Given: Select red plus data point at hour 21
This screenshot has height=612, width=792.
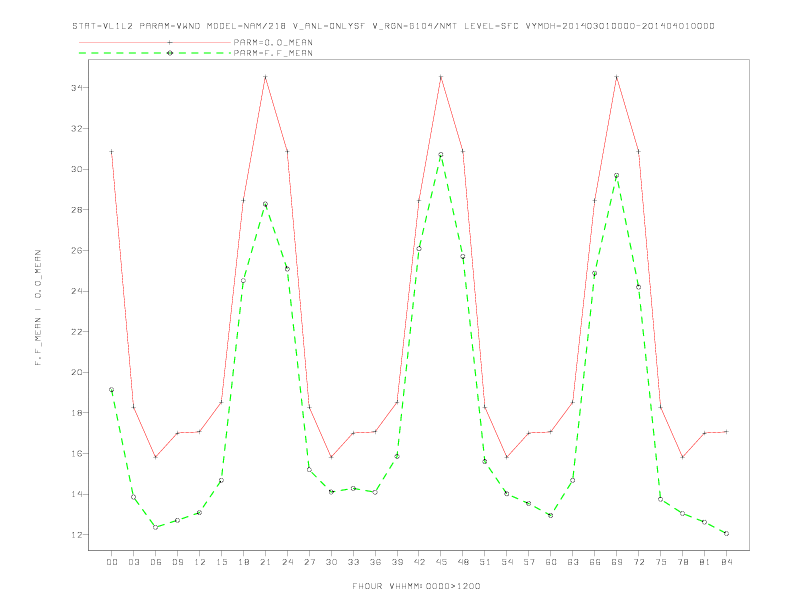Looking at the screenshot, I should 265,77.
